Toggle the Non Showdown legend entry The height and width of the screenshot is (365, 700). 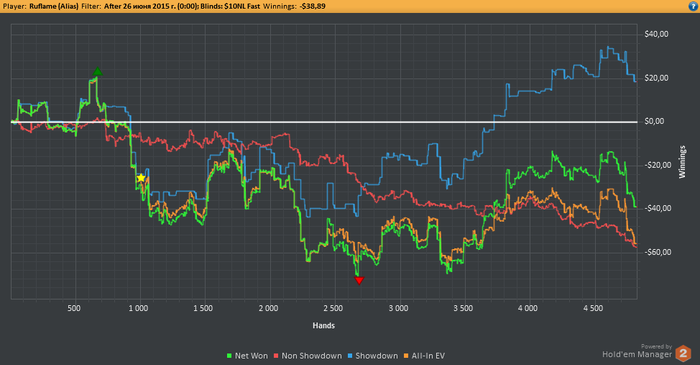pos(307,356)
